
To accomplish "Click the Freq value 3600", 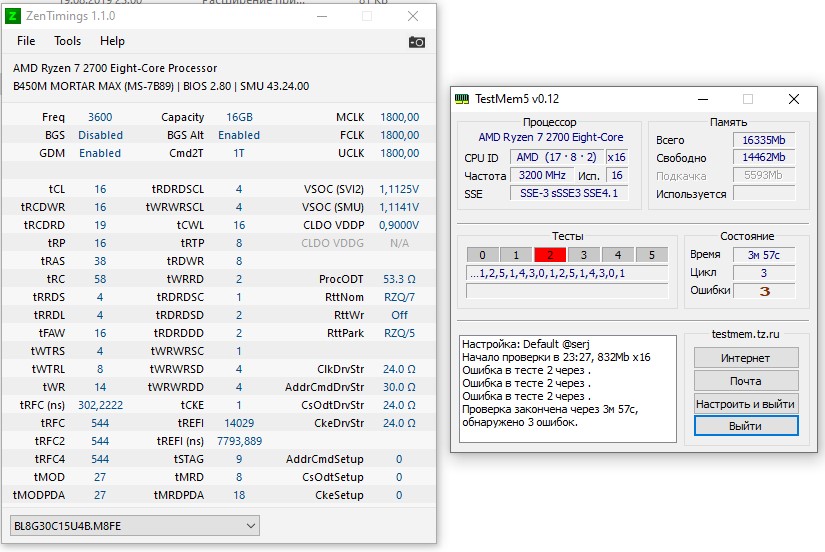I will tap(100, 117).
